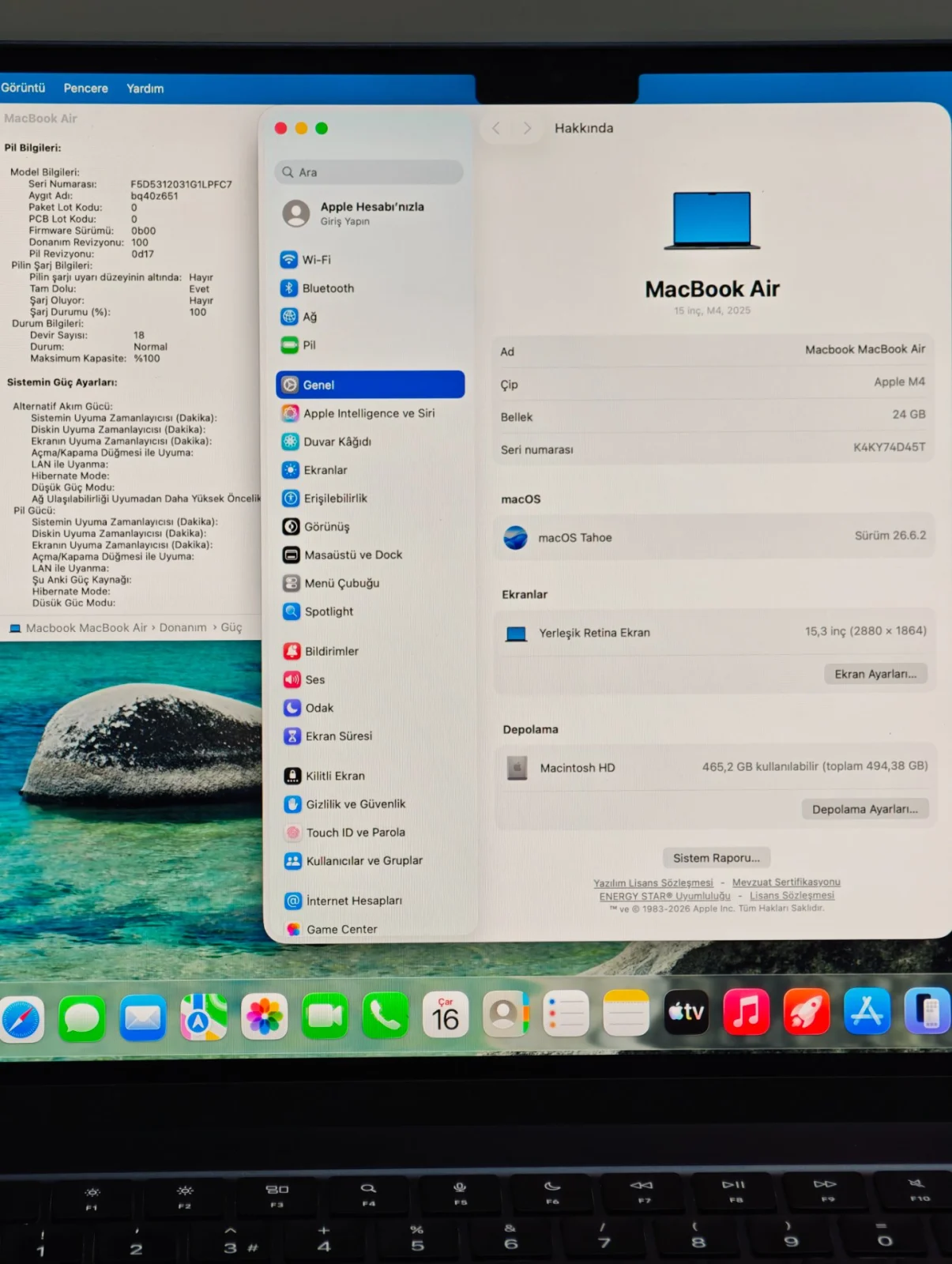Go back with the left chevron
Viewport: 952px width, 1264px height.
tap(496, 128)
